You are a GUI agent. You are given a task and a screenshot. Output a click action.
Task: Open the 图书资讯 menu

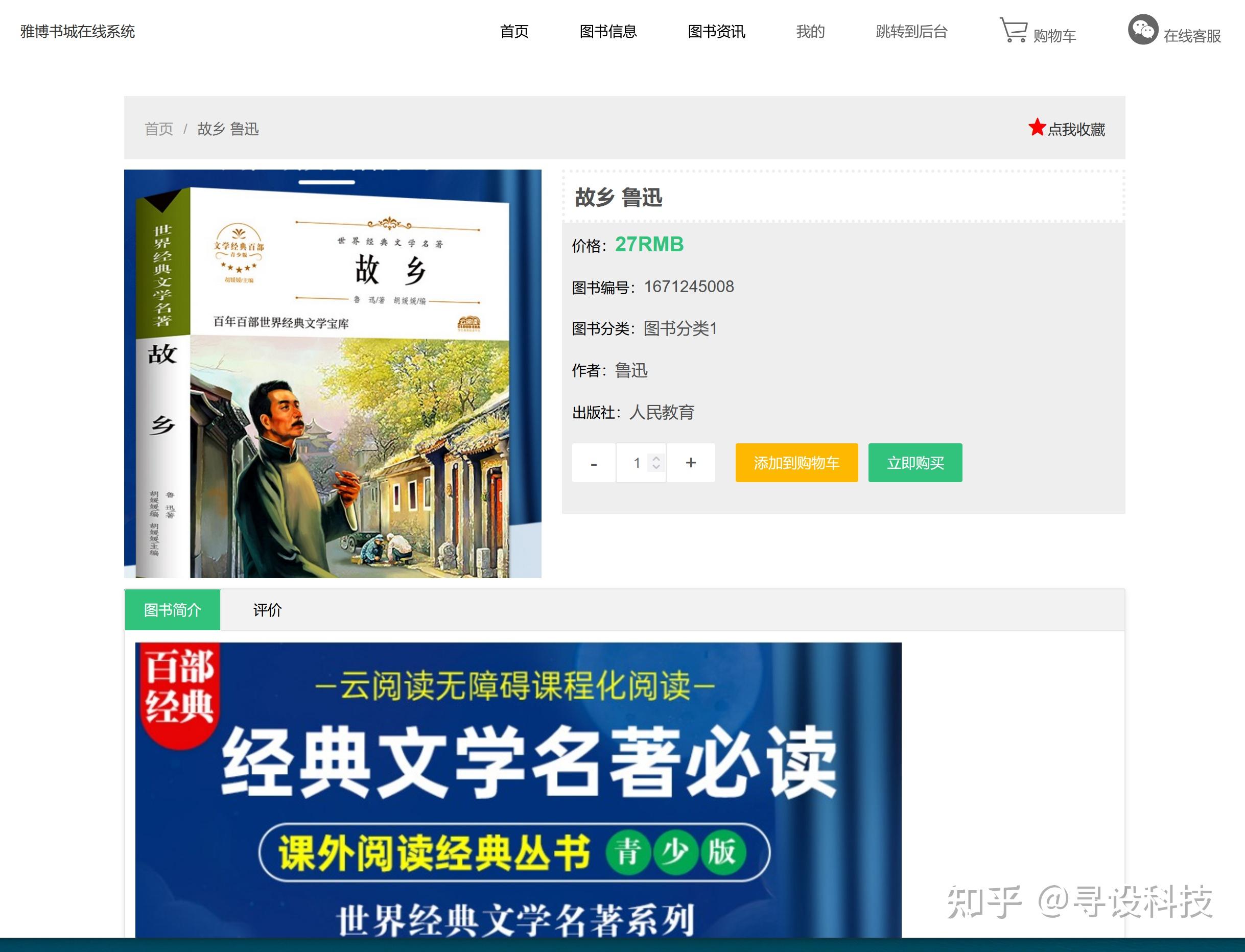716,32
